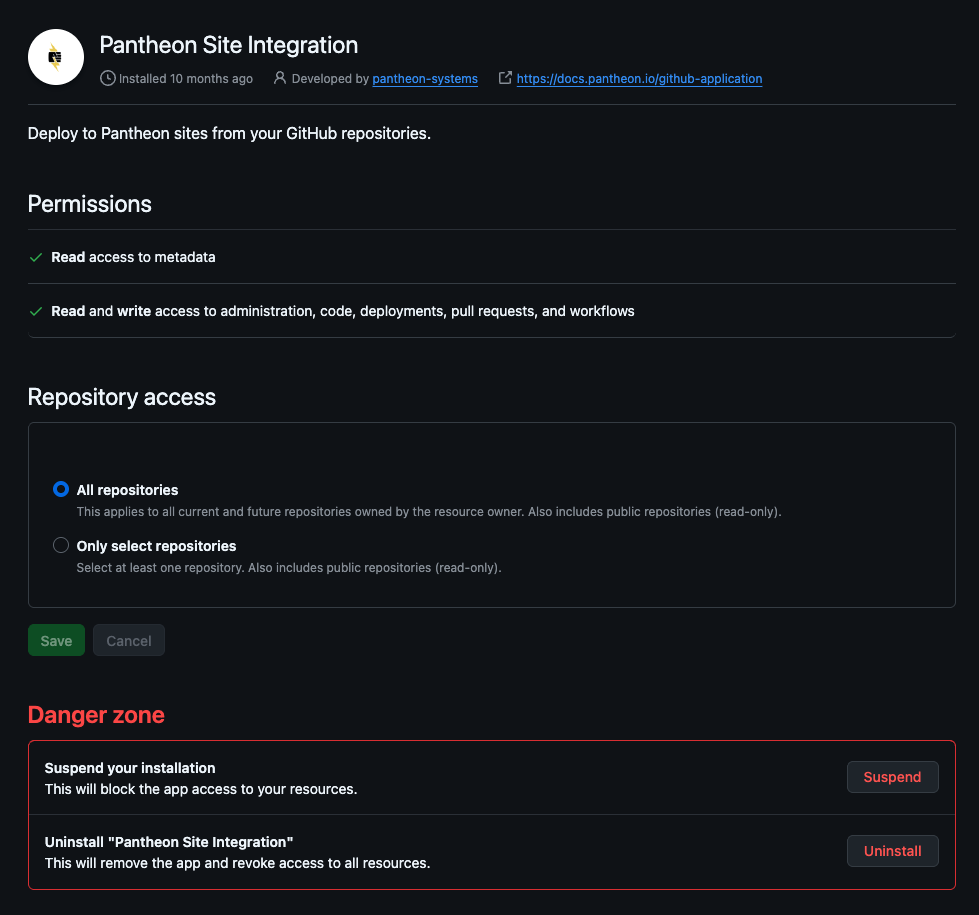Open the pantheon-systems developer profile link
The image size is (979, 915).
(x=424, y=78)
